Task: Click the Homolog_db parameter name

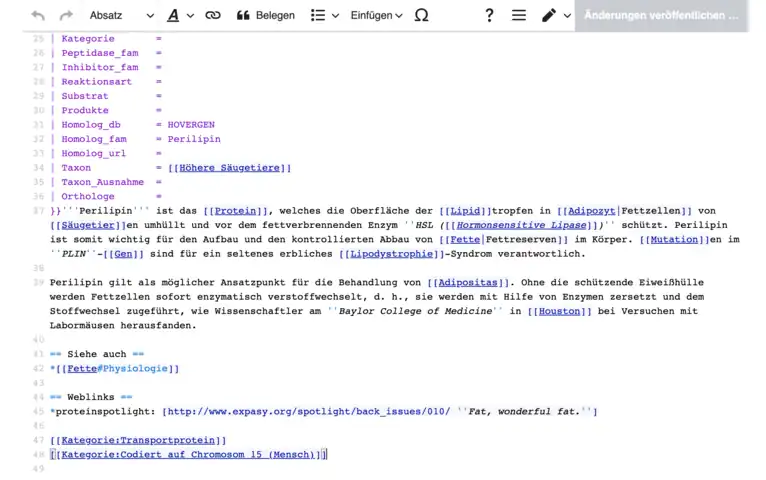Action: [91, 125]
